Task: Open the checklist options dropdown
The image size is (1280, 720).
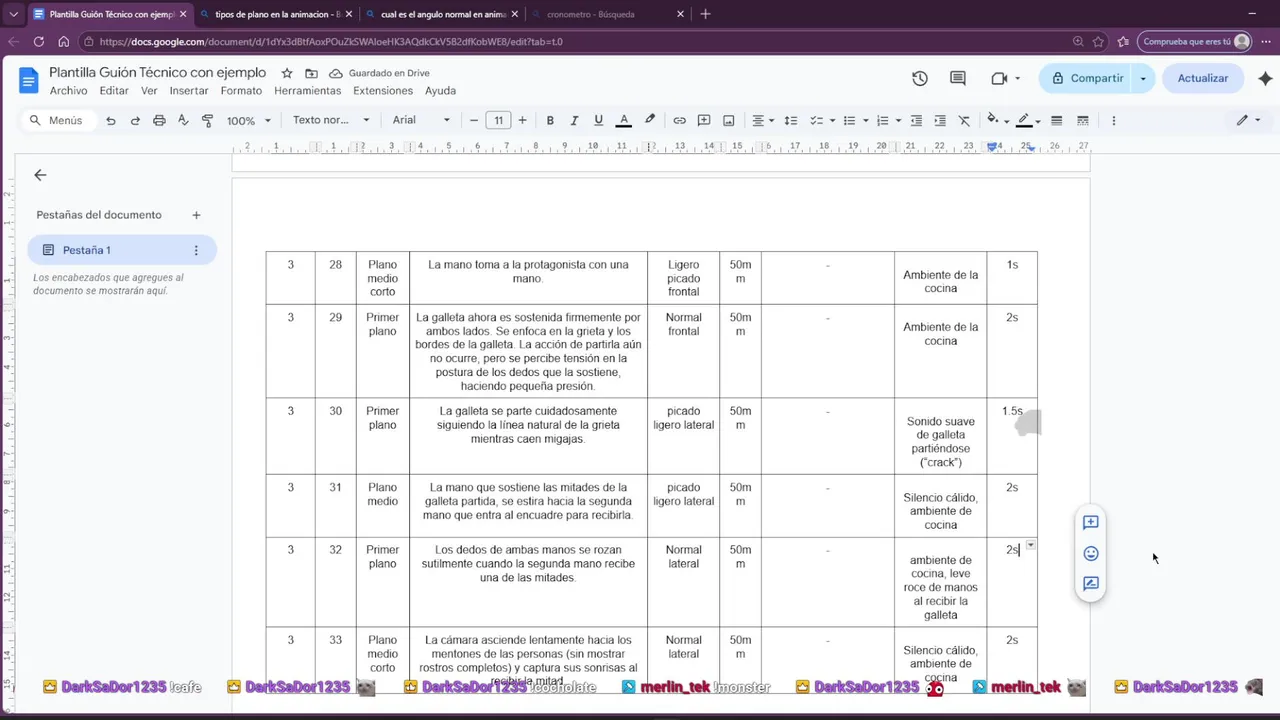Action: tap(820, 120)
